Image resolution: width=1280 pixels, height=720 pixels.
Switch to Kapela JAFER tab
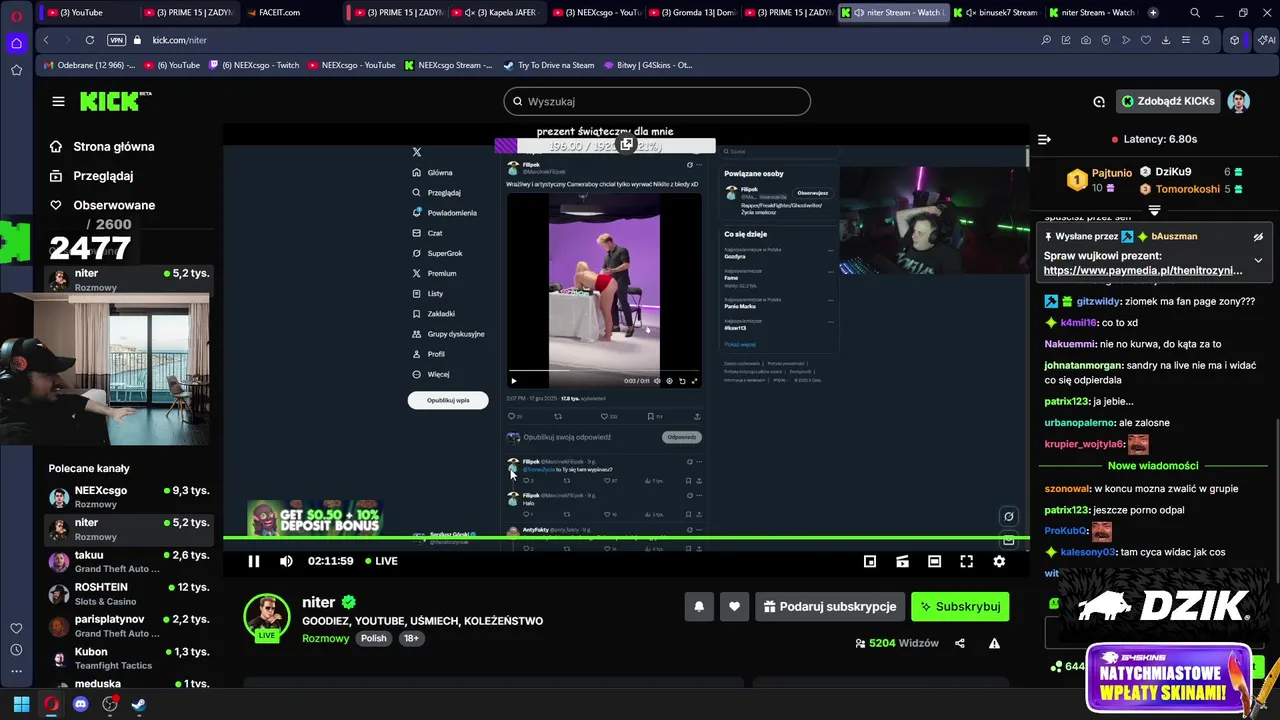495,13
